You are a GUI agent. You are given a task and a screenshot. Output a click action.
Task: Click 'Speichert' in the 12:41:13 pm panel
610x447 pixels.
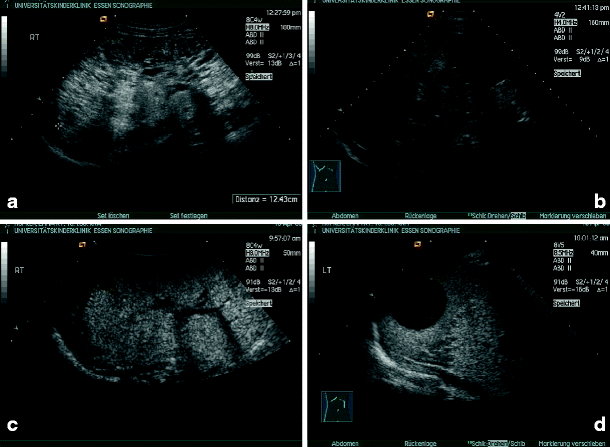pyautogui.click(x=567, y=73)
